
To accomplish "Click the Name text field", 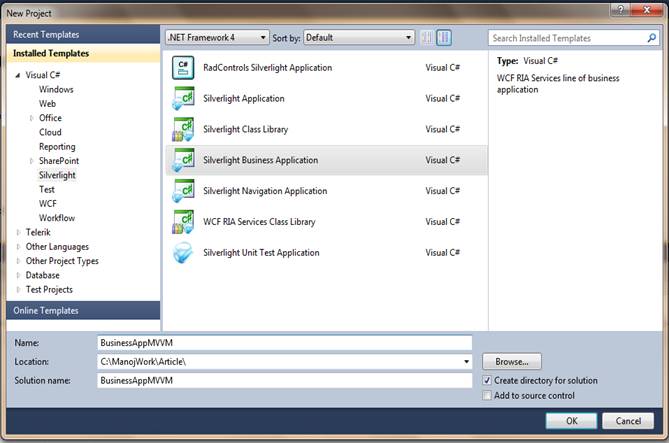I will 285,343.
